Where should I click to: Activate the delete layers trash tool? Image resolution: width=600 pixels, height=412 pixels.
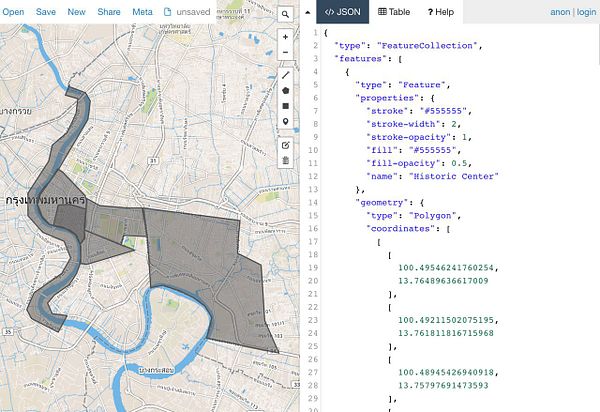click(285, 160)
